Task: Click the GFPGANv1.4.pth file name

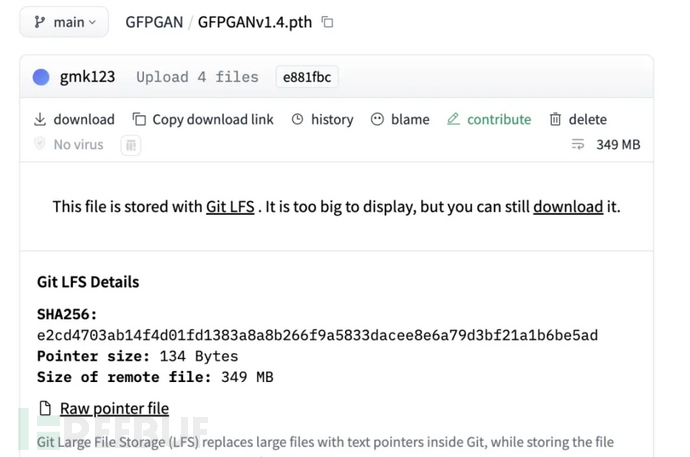Action: pos(254,22)
